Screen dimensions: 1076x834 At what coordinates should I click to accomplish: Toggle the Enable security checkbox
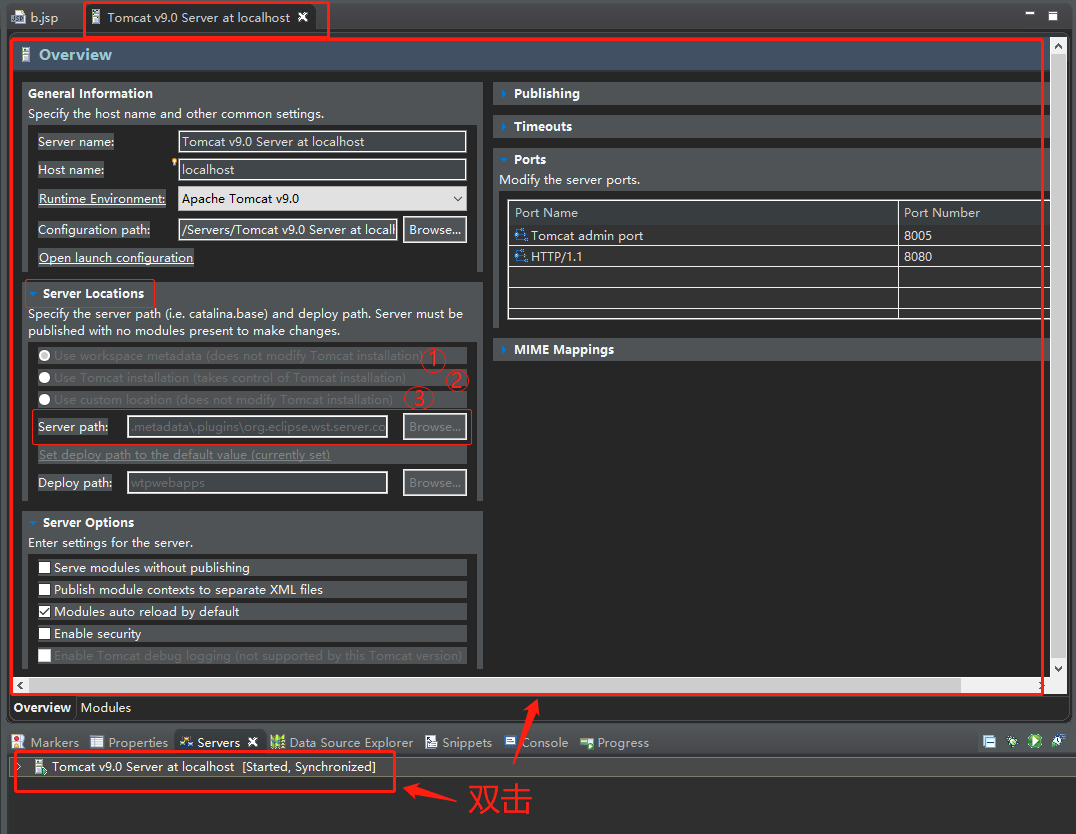coord(45,634)
